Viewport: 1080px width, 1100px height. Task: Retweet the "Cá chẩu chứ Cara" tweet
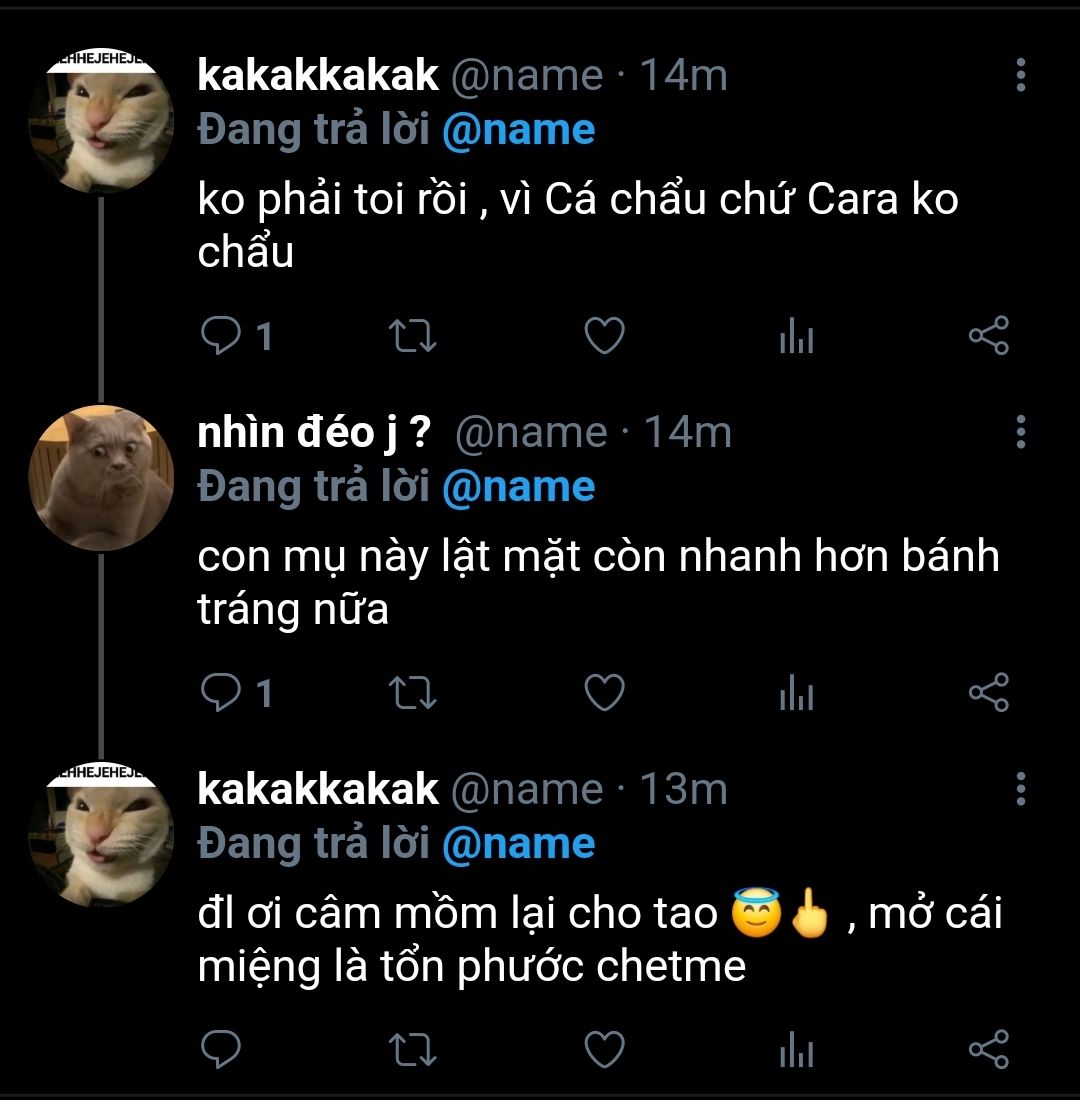point(412,337)
